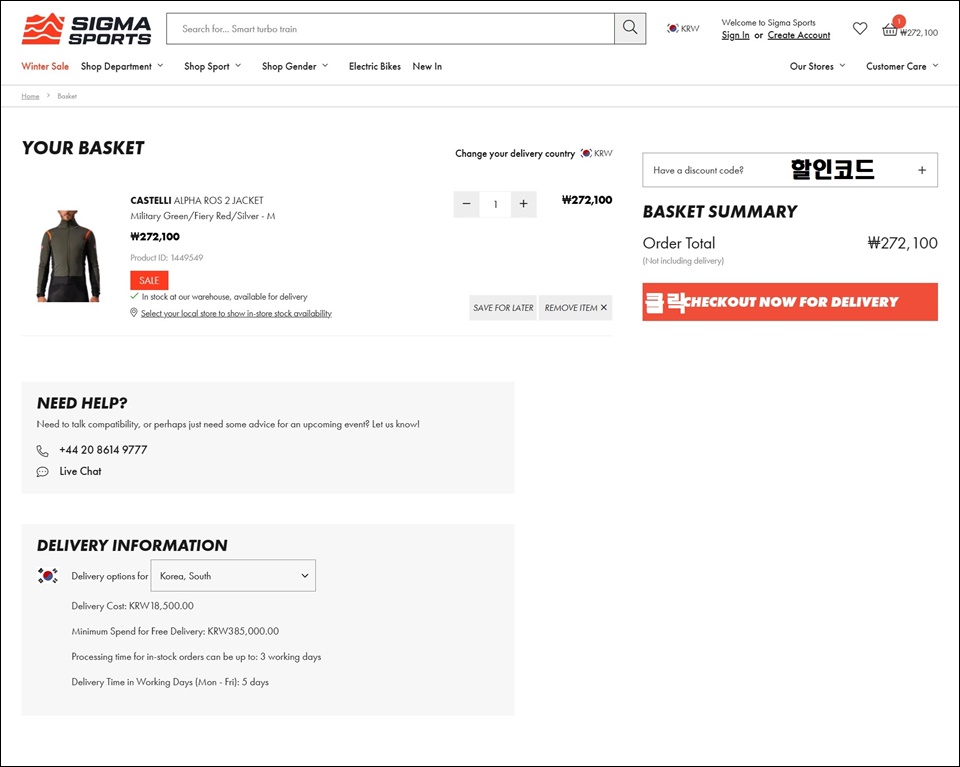960x767 pixels.
Task: Click the Remove Item button
Action: (x=576, y=308)
